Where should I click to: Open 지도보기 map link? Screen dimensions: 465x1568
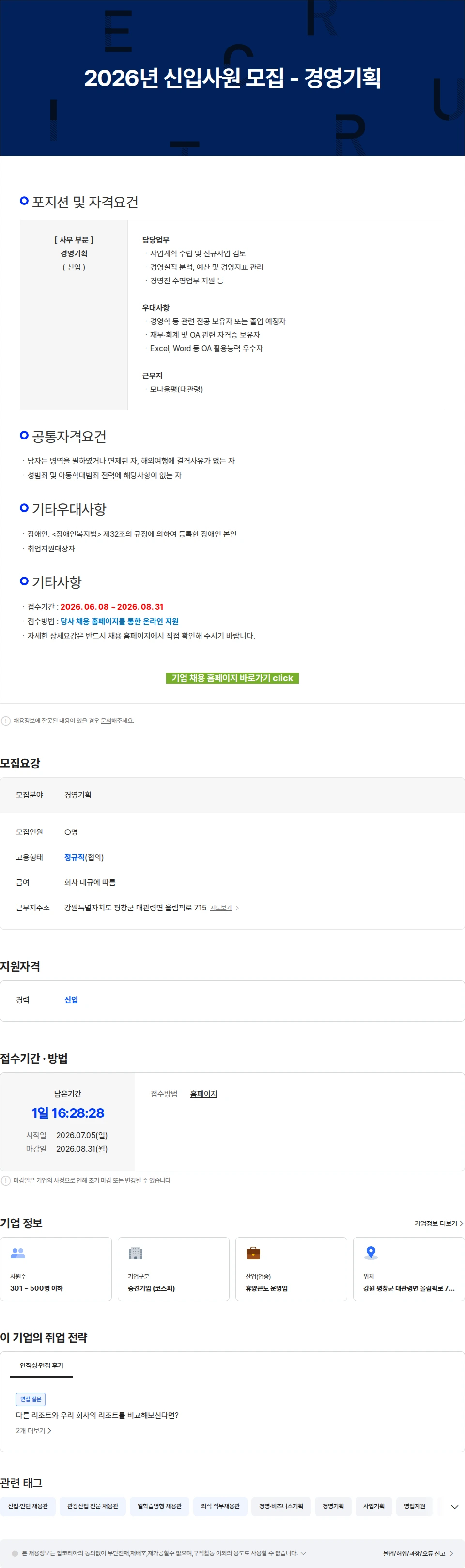(x=224, y=908)
